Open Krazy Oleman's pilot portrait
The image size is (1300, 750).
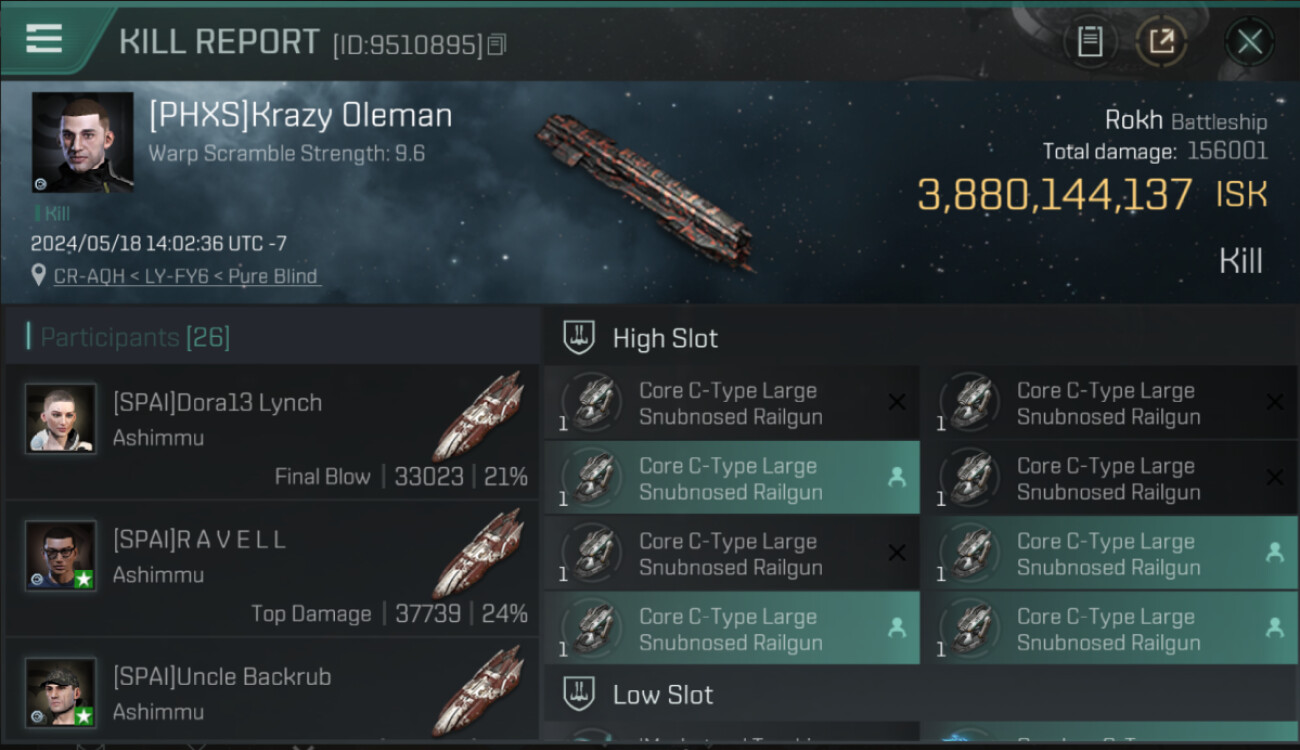pyautogui.click(x=82, y=142)
